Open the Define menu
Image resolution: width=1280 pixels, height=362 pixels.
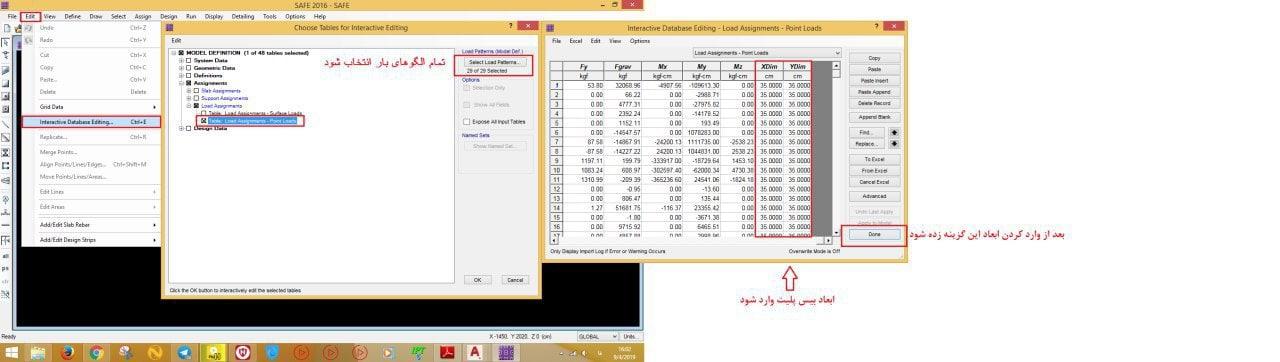coord(73,16)
